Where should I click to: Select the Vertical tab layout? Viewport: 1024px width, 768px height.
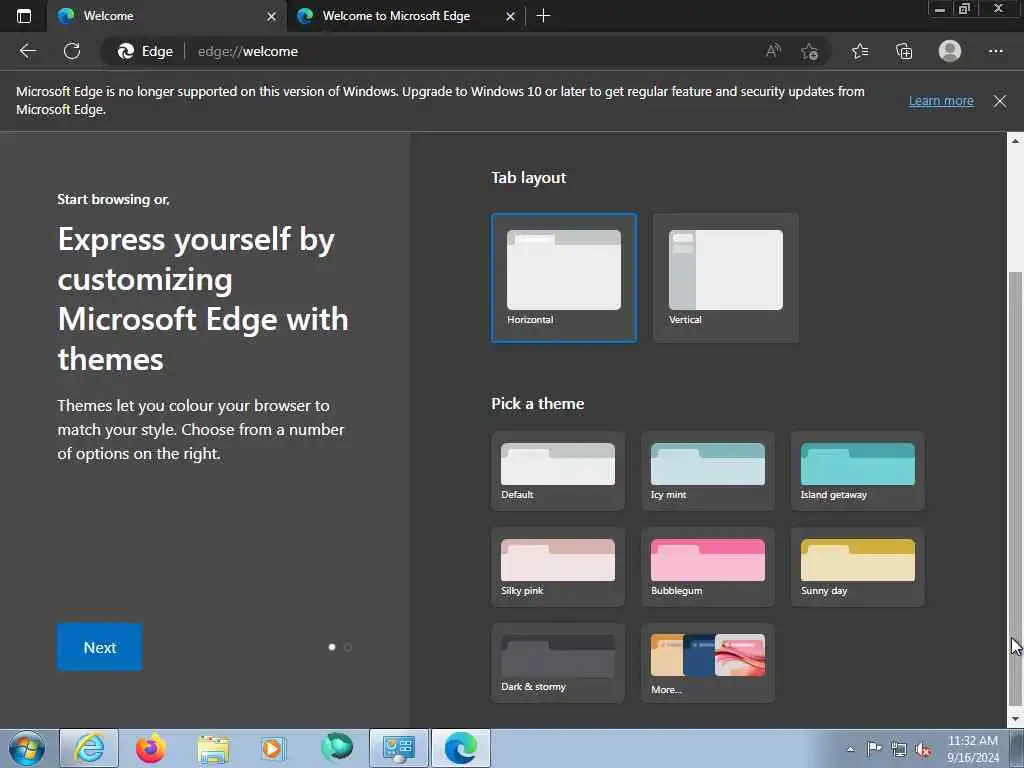(726, 278)
